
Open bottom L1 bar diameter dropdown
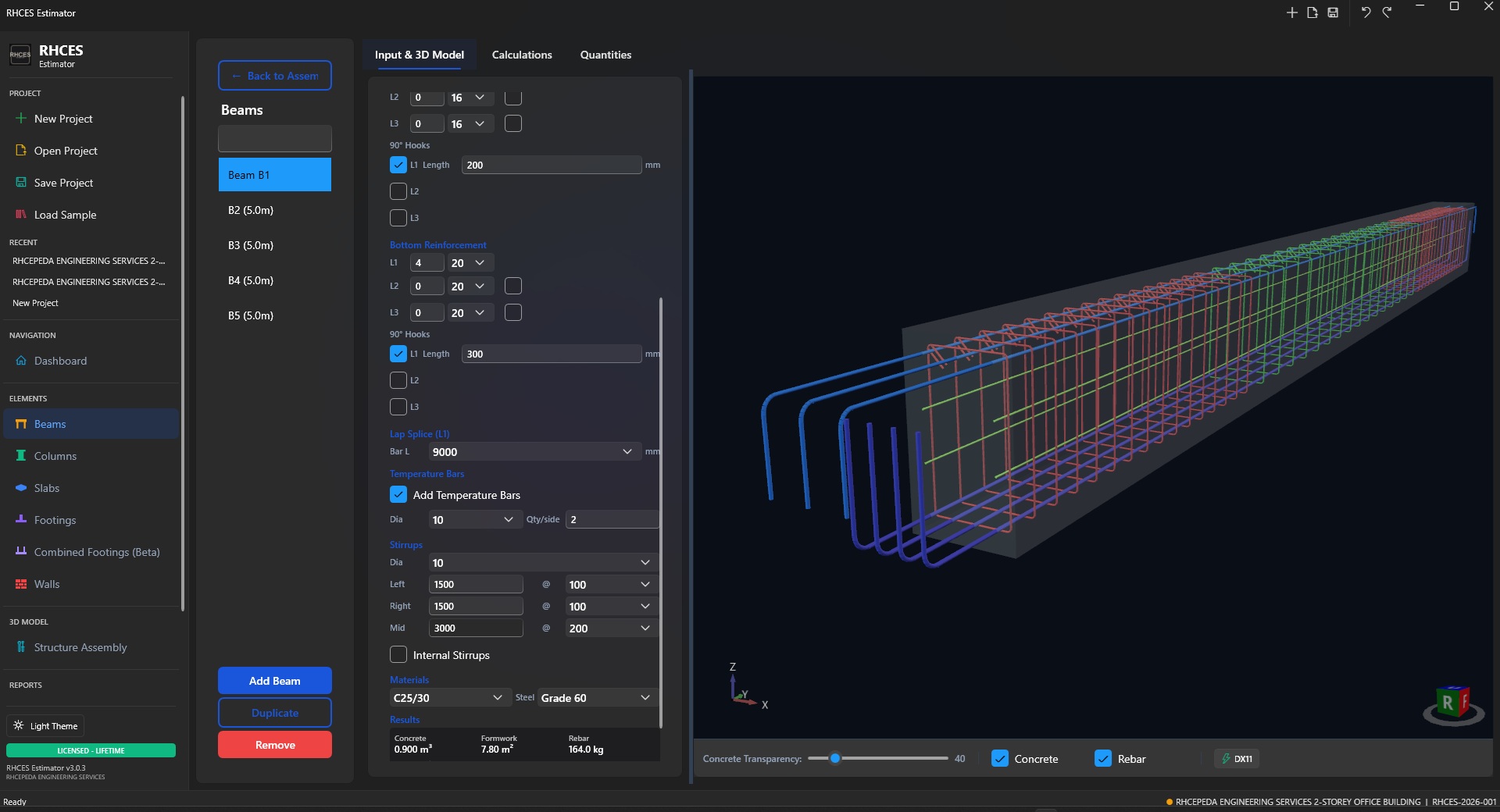coord(470,263)
